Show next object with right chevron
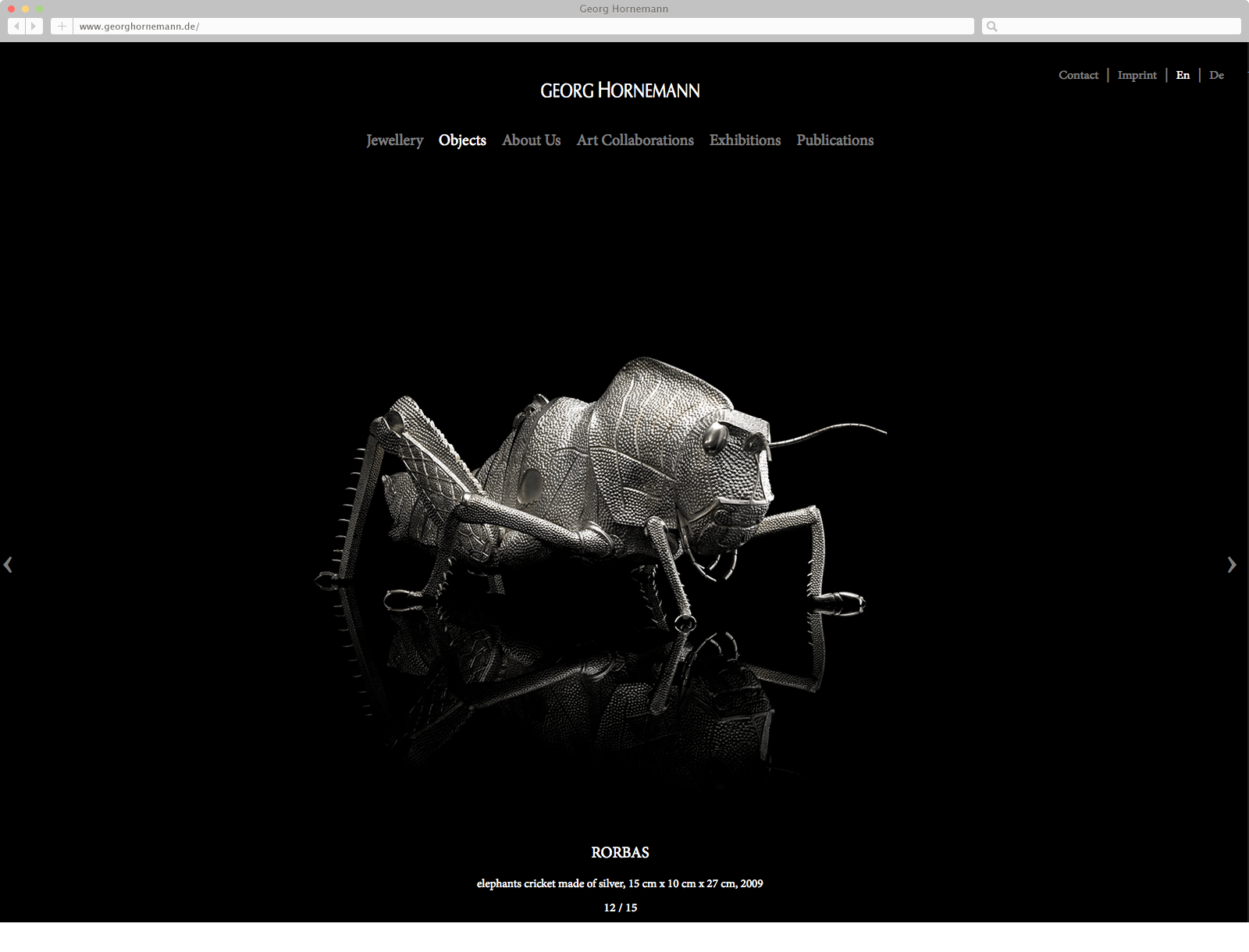The width and height of the screenshot is (1249, 952). 1232,564
